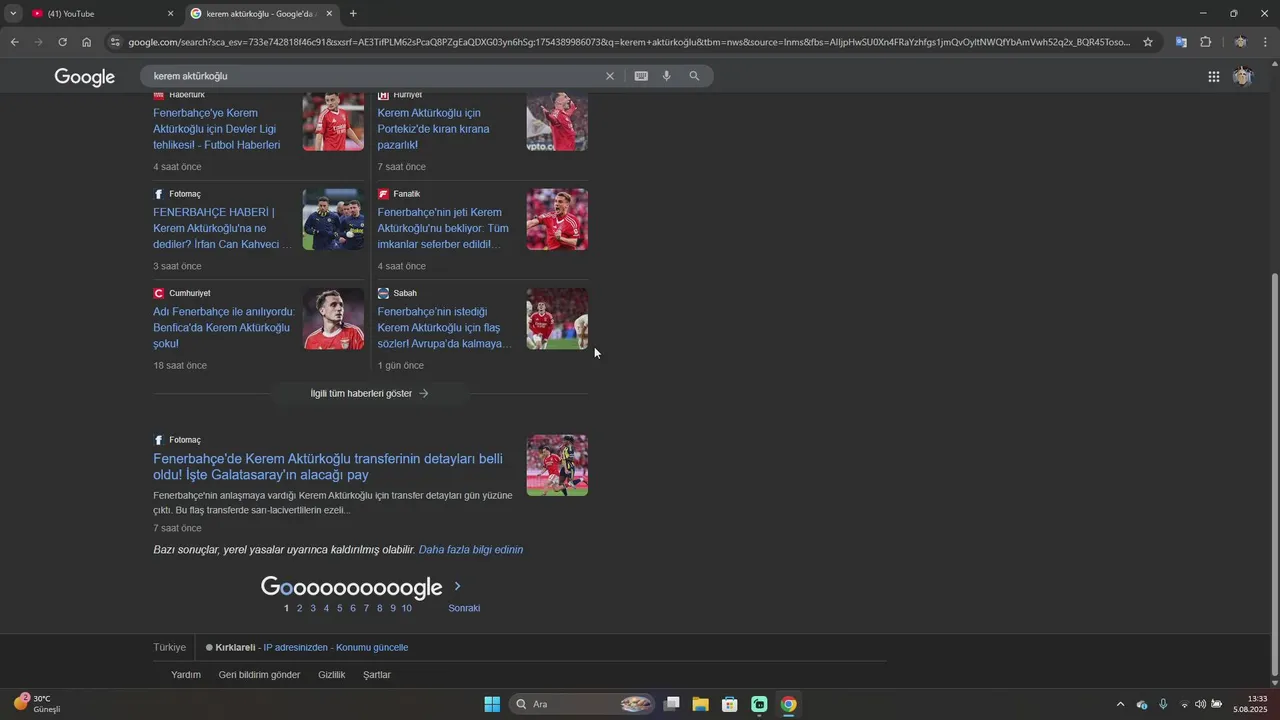This screenshot has height=720, width=1280.
Task: Open a new browser tab
Action: [x=353, y=14]
